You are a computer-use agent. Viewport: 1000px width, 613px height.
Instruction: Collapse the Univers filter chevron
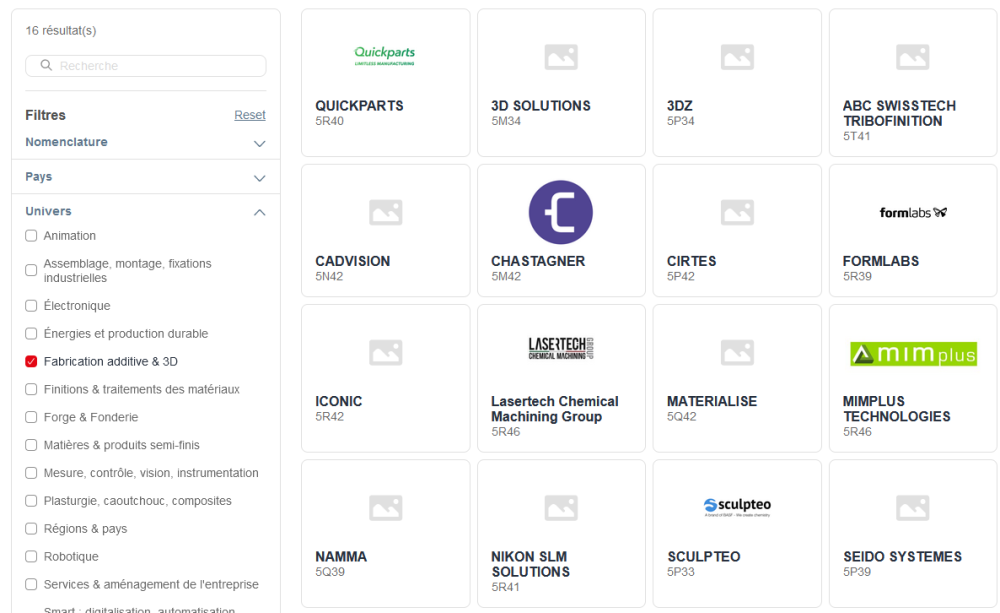tap(260, 212)
